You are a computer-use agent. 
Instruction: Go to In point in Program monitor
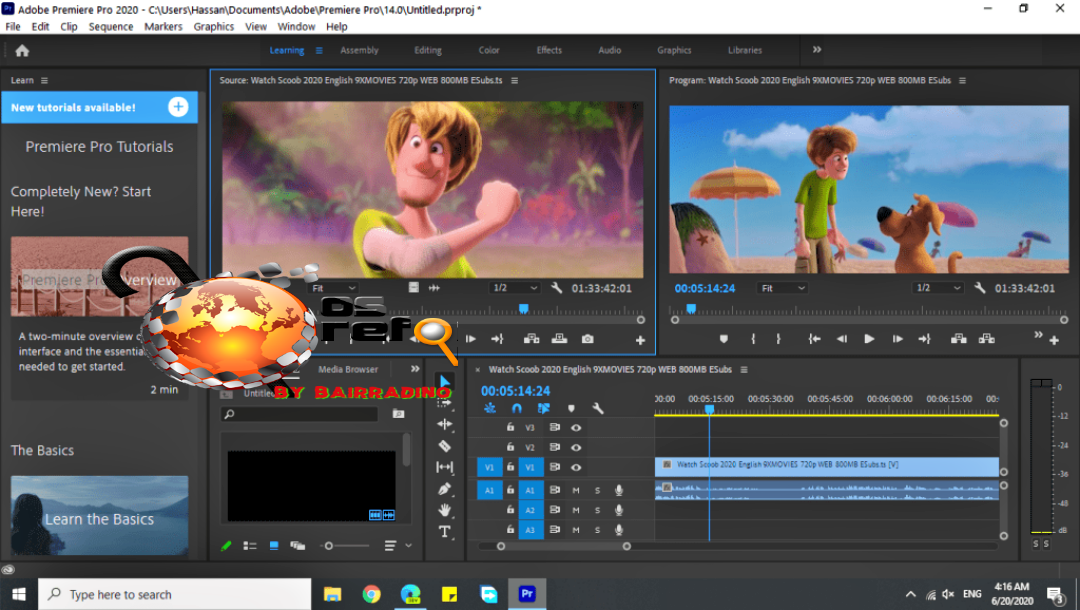click(x=814, y=339)
